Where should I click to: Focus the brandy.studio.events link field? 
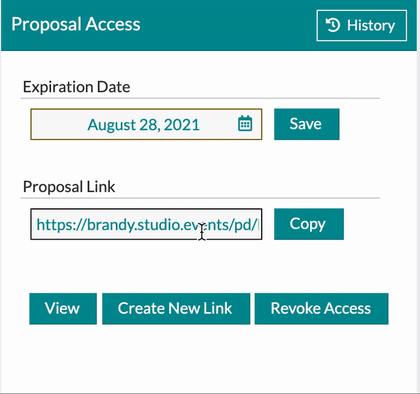pyautogui.click(x=146, y=224)
